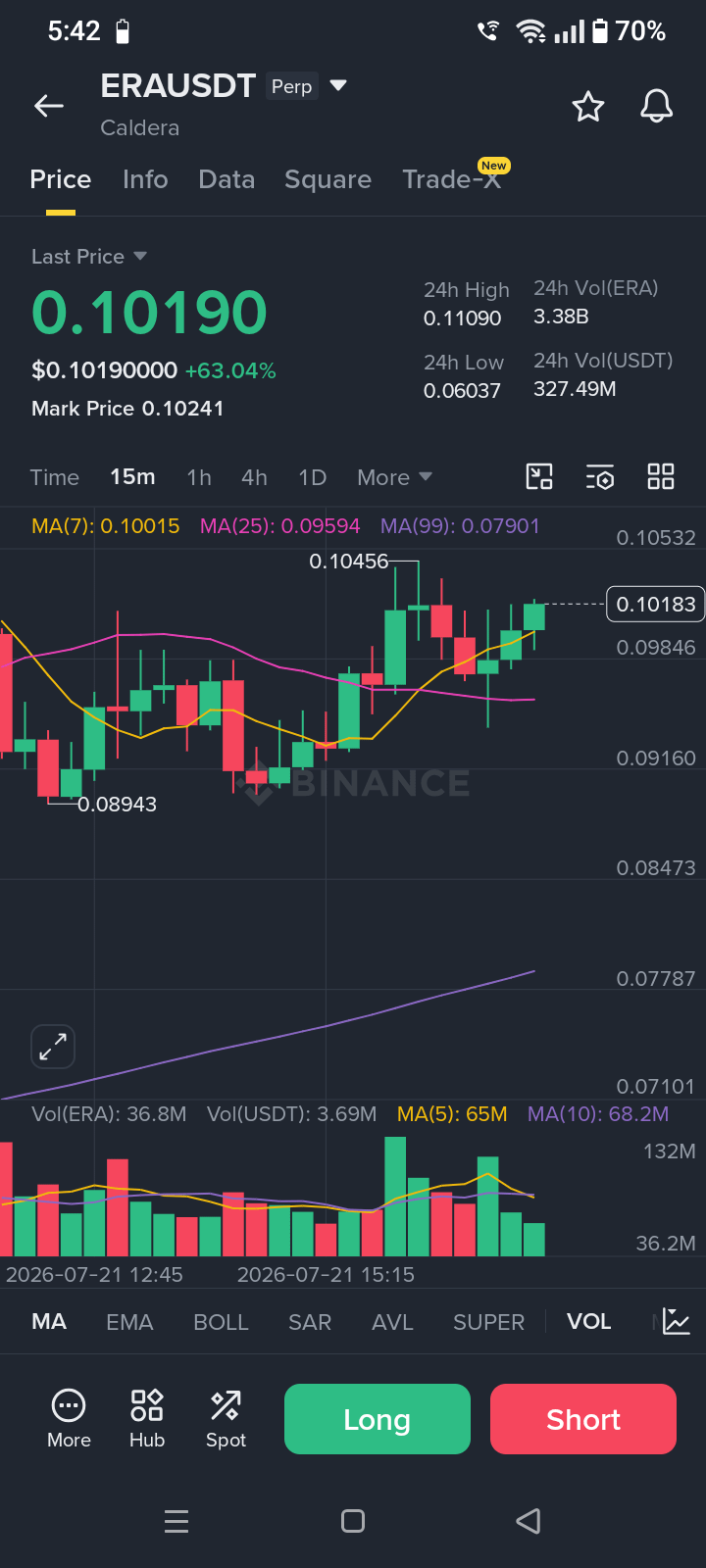Viewport: 706px width, 1568px height.
Task: Select the 1D chart interval
Action: 312,477
